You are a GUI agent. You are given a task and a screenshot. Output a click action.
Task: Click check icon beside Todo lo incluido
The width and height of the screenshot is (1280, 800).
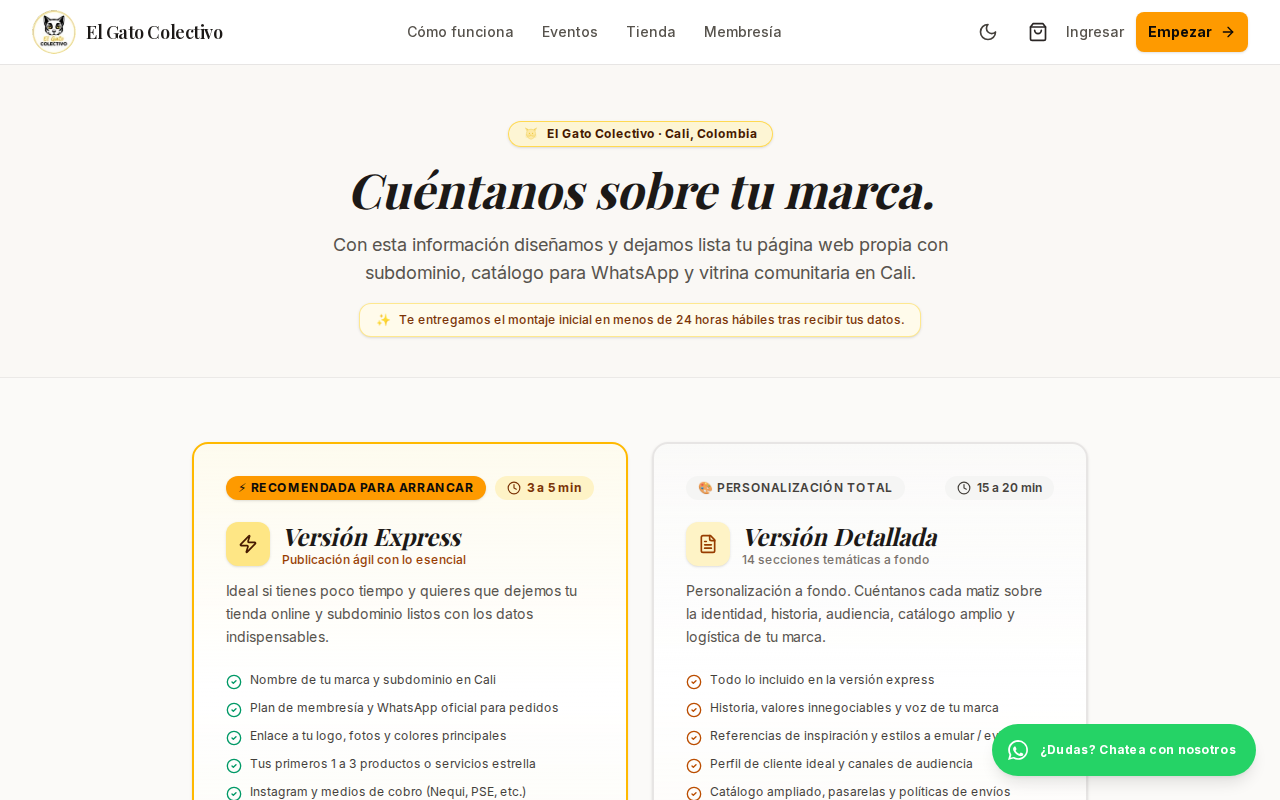click(x=694, y=682)
